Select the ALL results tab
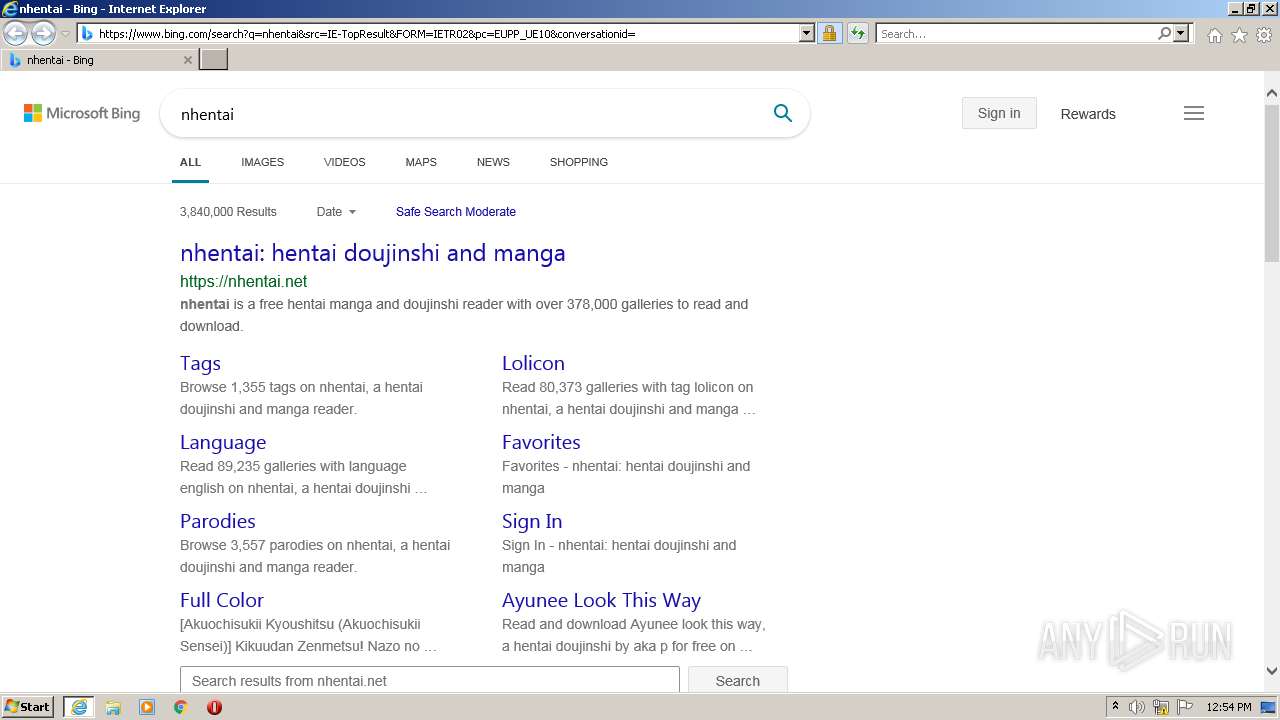Screen dimensions: 1280x720 (x=190, y=162)
